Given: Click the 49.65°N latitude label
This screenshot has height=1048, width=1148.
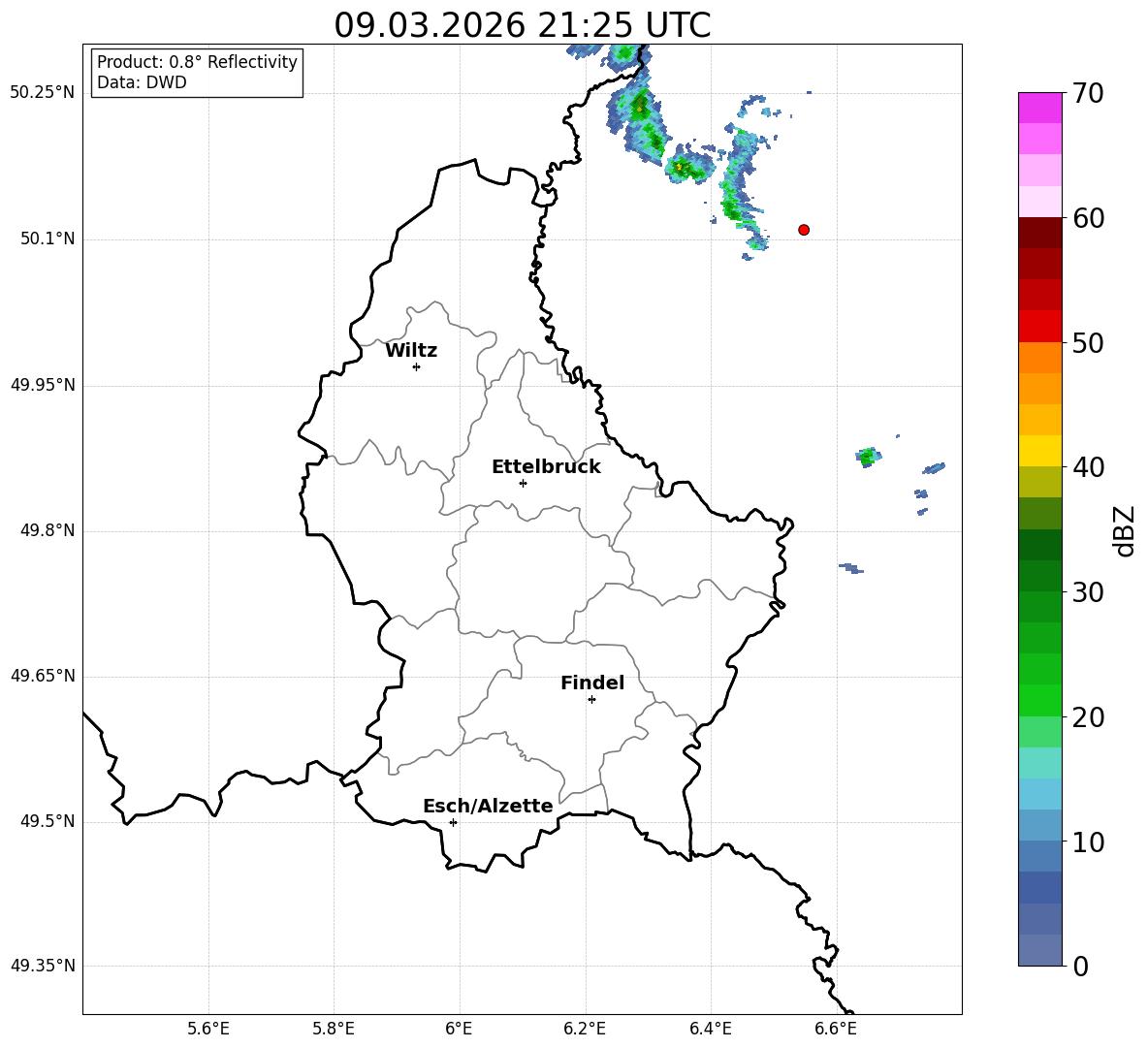Looking at the screenshot, I should (x=43, y=676).
